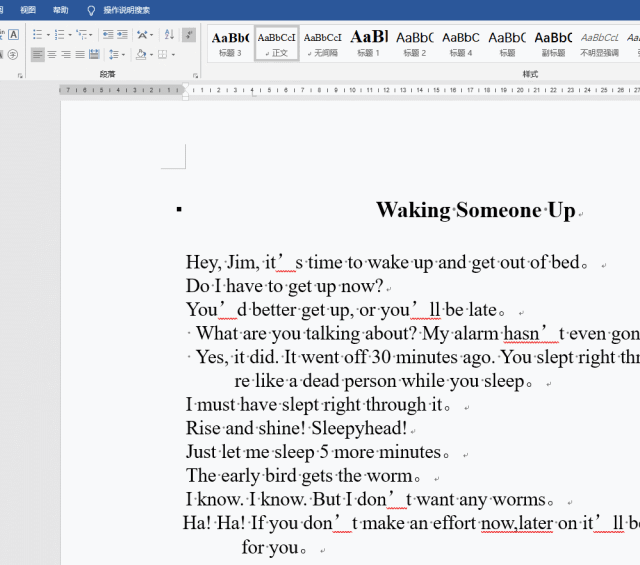Click the bullet list icon
640x565 pixels.
pos(37,34)
